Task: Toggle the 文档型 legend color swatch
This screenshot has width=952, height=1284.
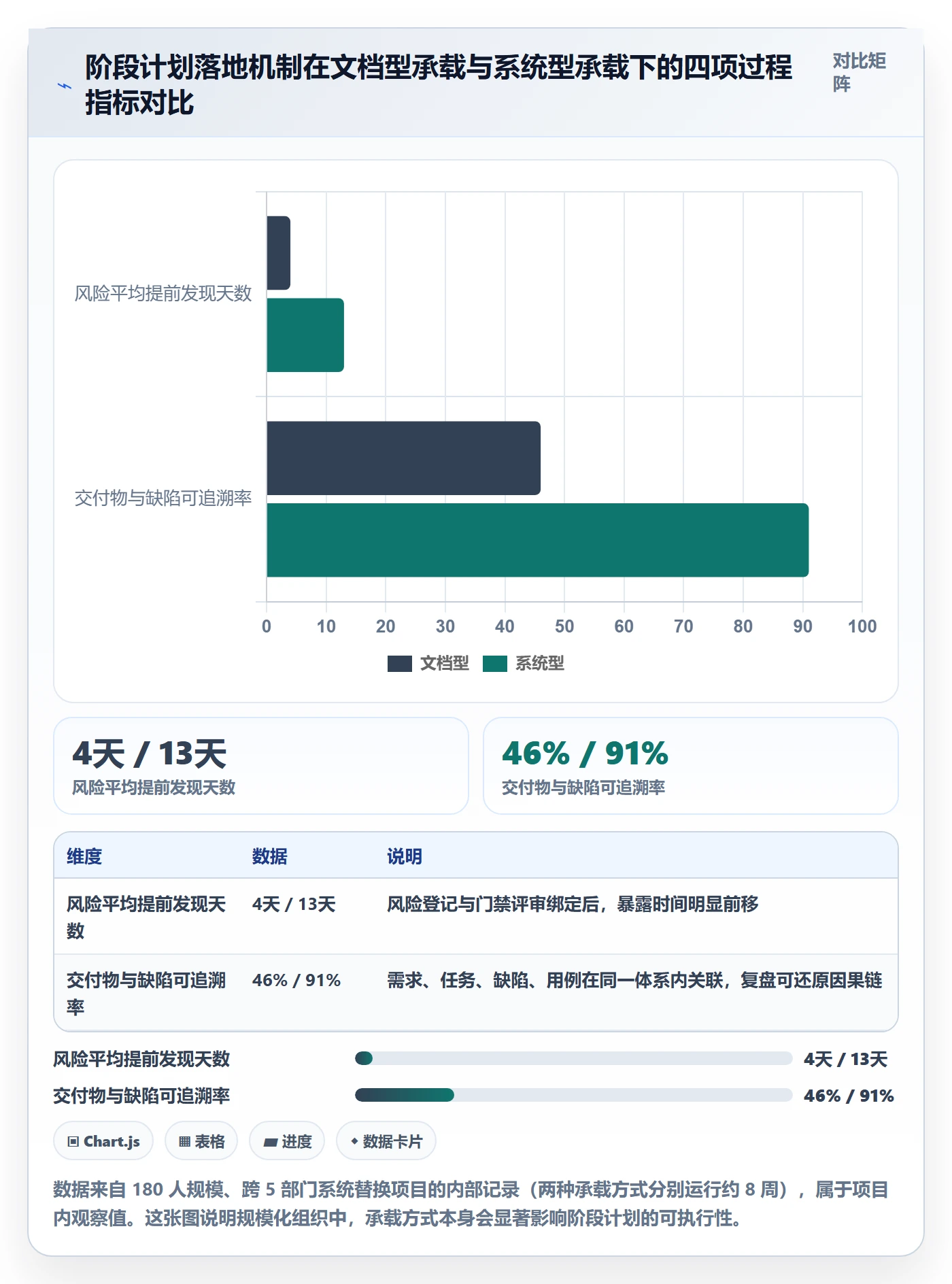Action: [400, 664]
